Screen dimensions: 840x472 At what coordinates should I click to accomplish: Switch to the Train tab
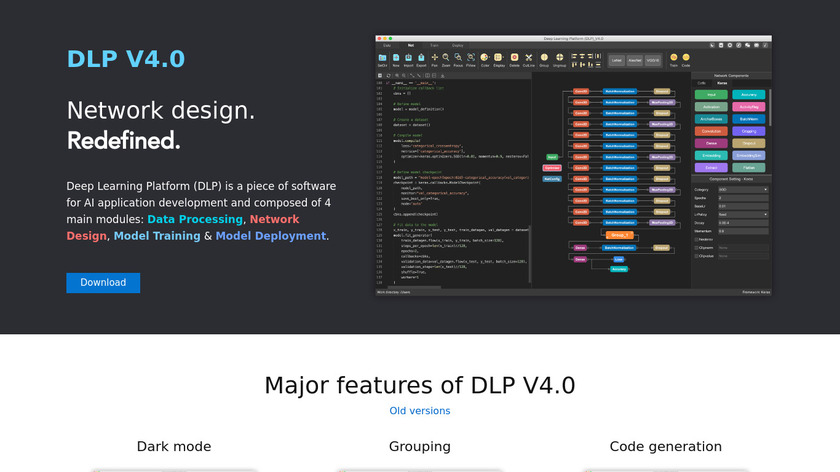(x=434, y=46)
